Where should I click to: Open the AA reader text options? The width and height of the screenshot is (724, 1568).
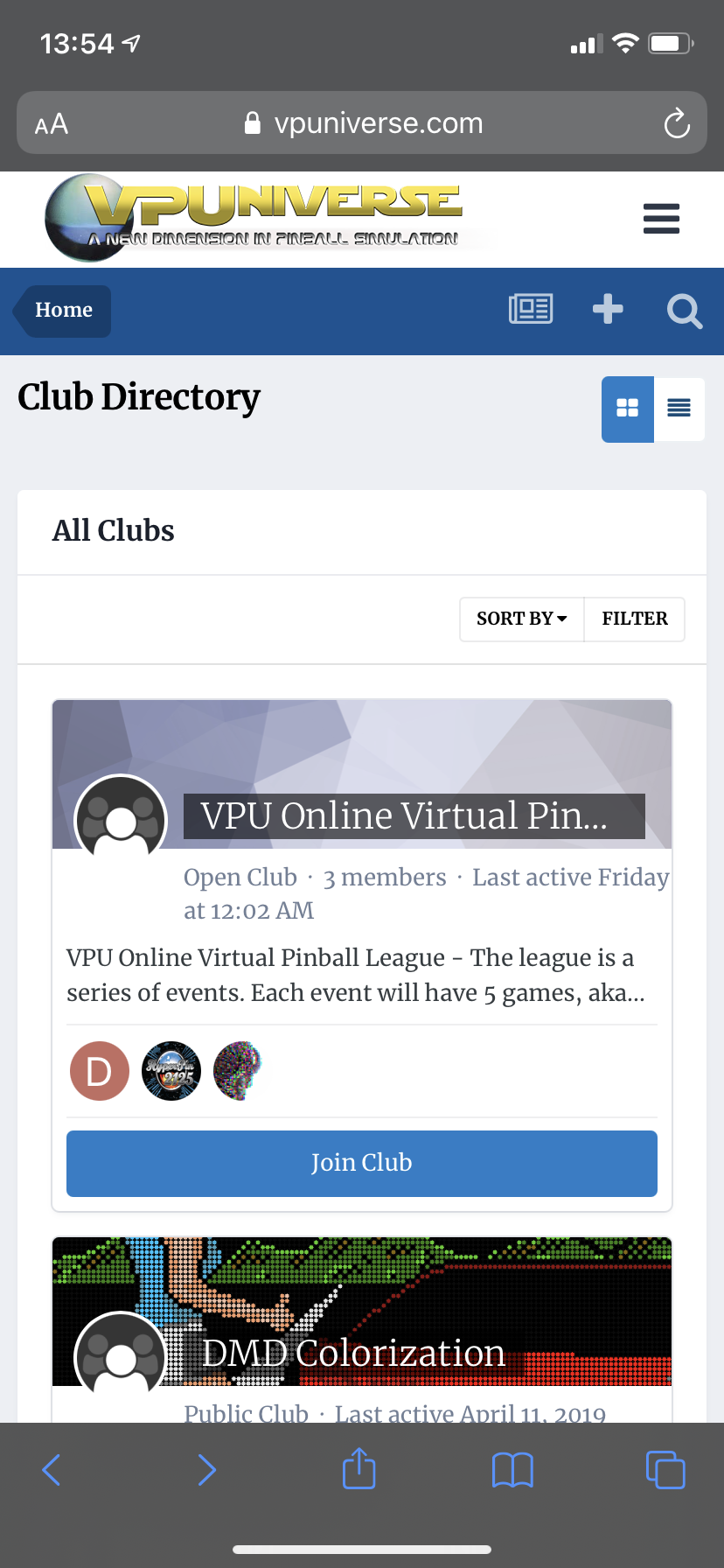tap(52, 123)
